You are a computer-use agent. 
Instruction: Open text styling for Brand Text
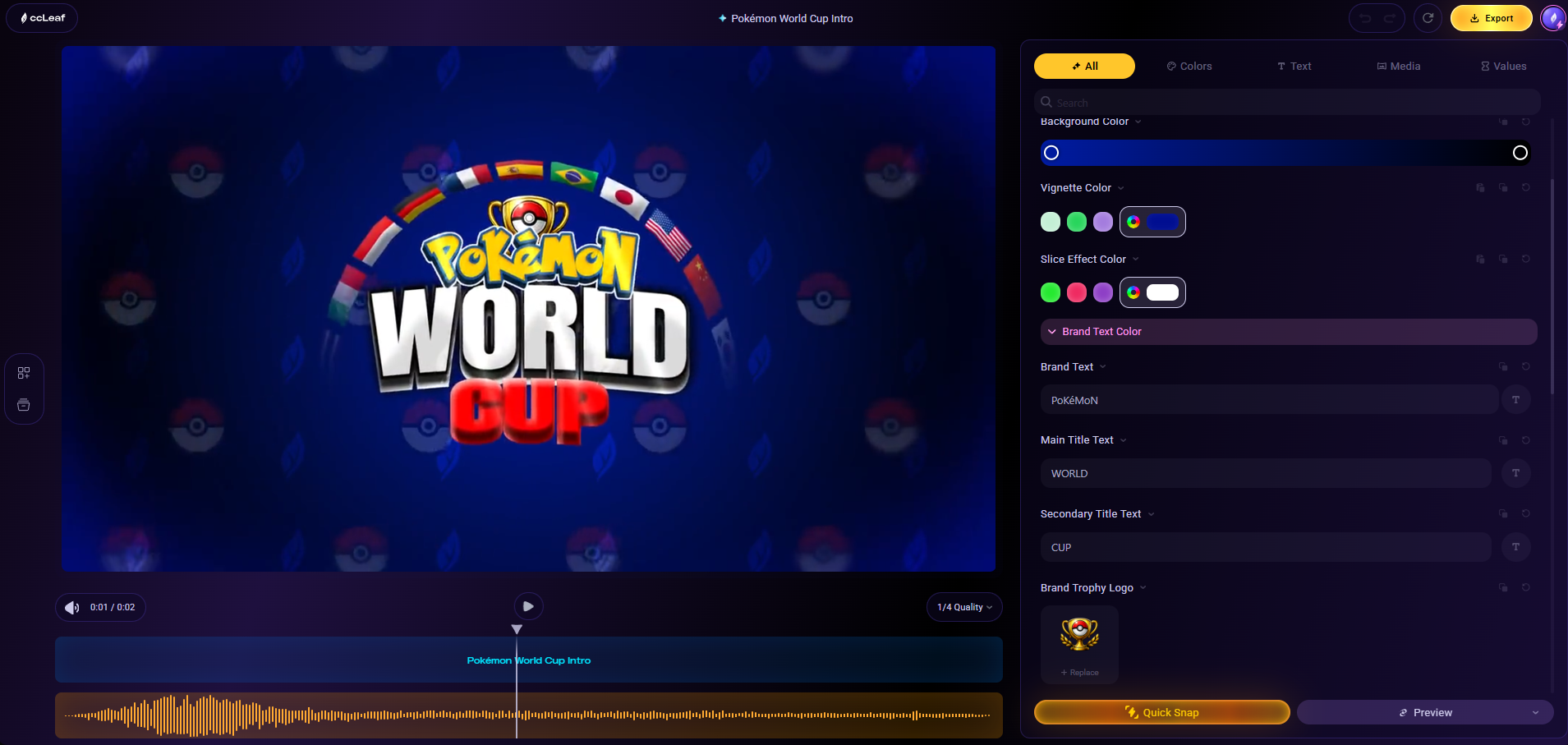pos(1515,400)
